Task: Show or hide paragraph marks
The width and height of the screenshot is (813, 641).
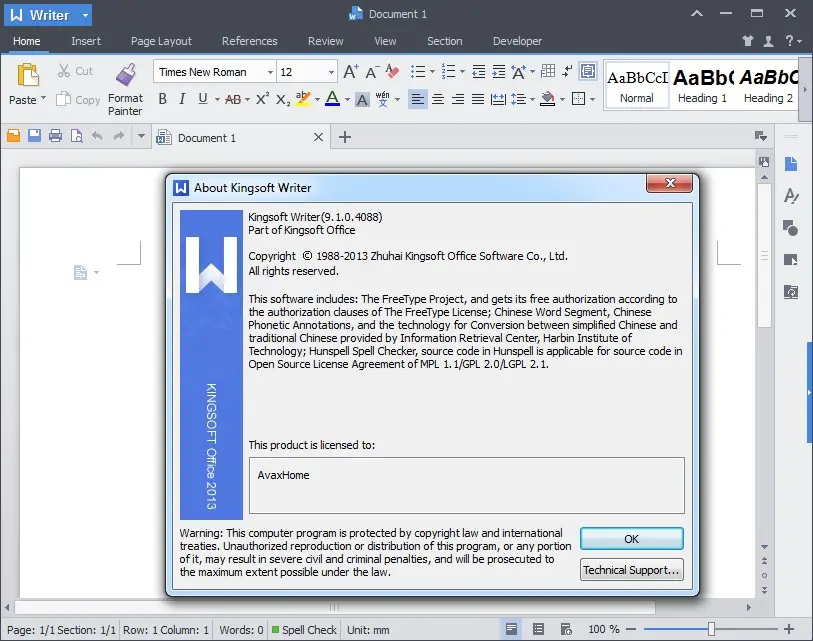Action: click(x=567, y=71)
